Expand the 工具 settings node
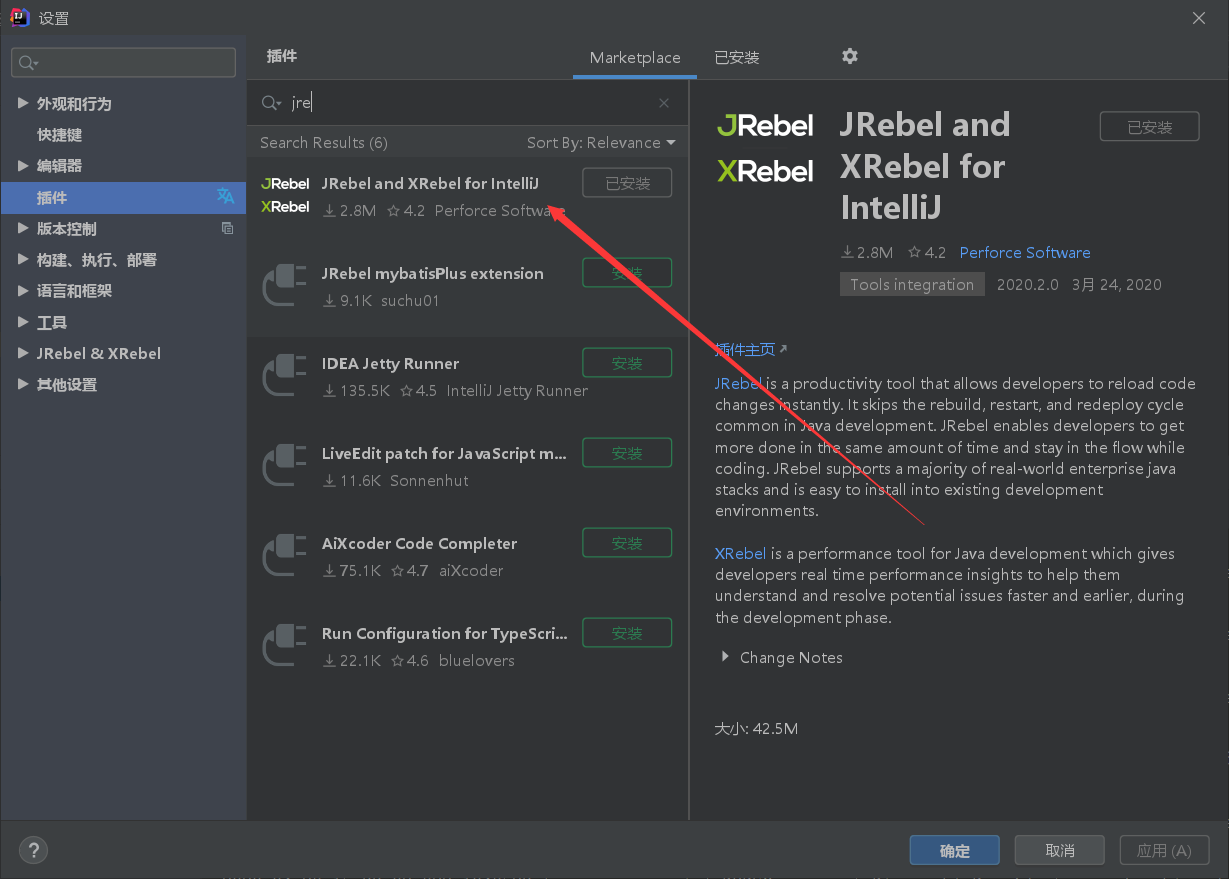 tap(23, 322)
